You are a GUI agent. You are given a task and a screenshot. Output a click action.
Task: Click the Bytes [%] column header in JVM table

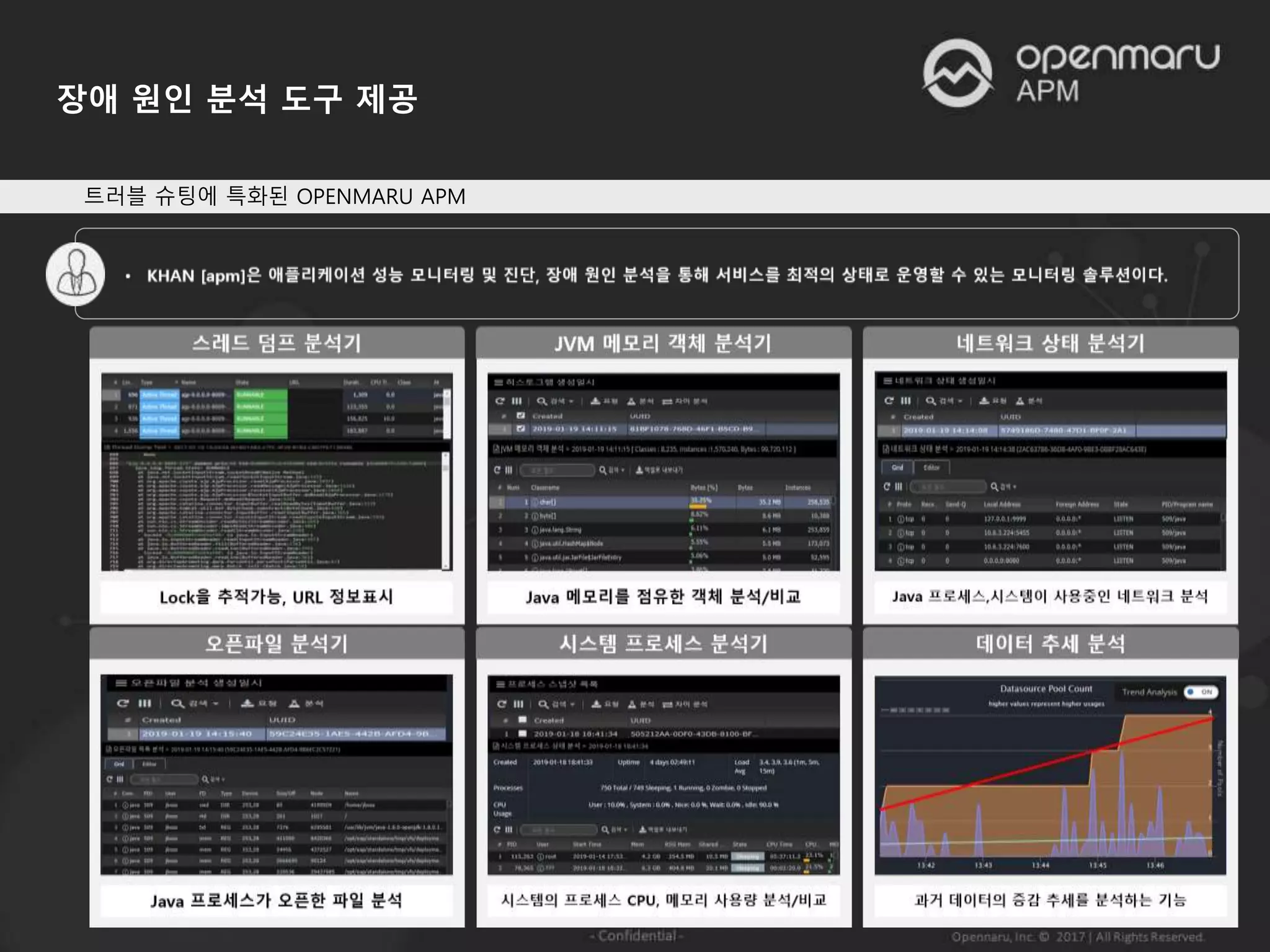[704, 488]
